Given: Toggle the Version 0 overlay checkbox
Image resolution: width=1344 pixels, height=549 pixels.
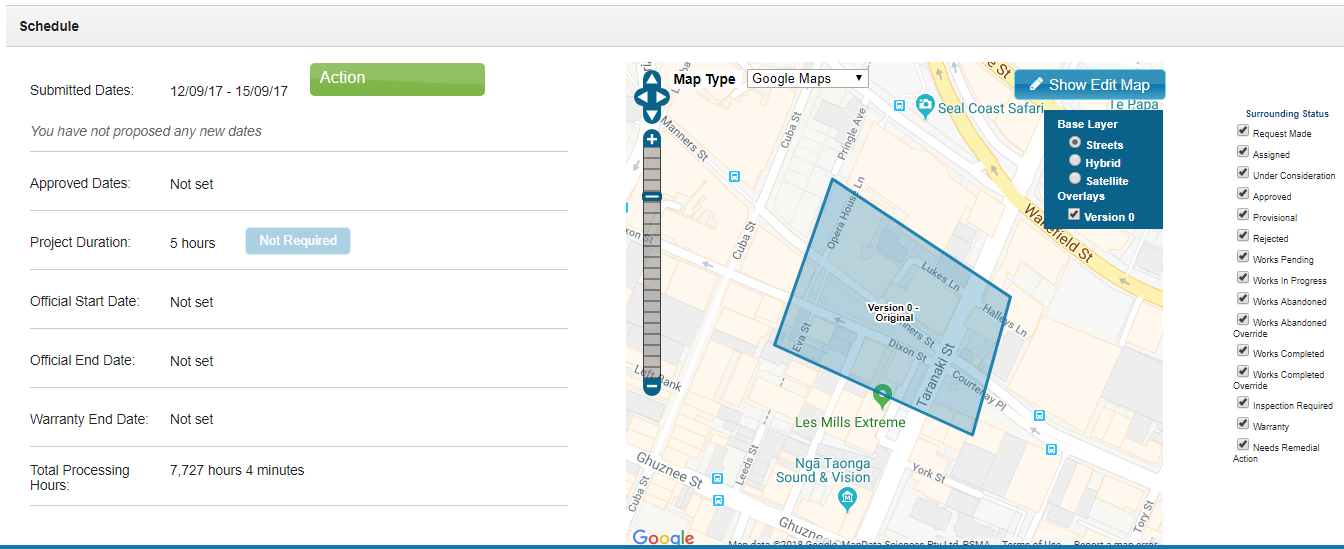Looking at the screenshot, I should 1074,214.
